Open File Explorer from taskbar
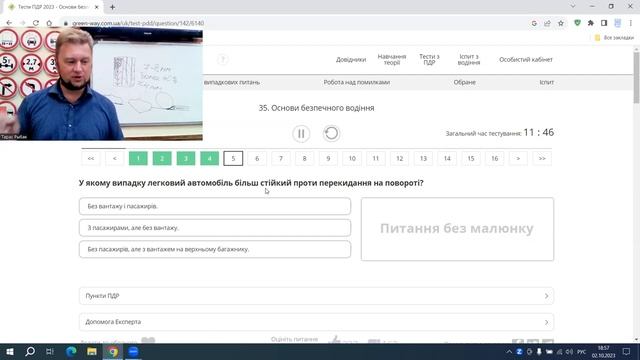 tap(92, 351)
